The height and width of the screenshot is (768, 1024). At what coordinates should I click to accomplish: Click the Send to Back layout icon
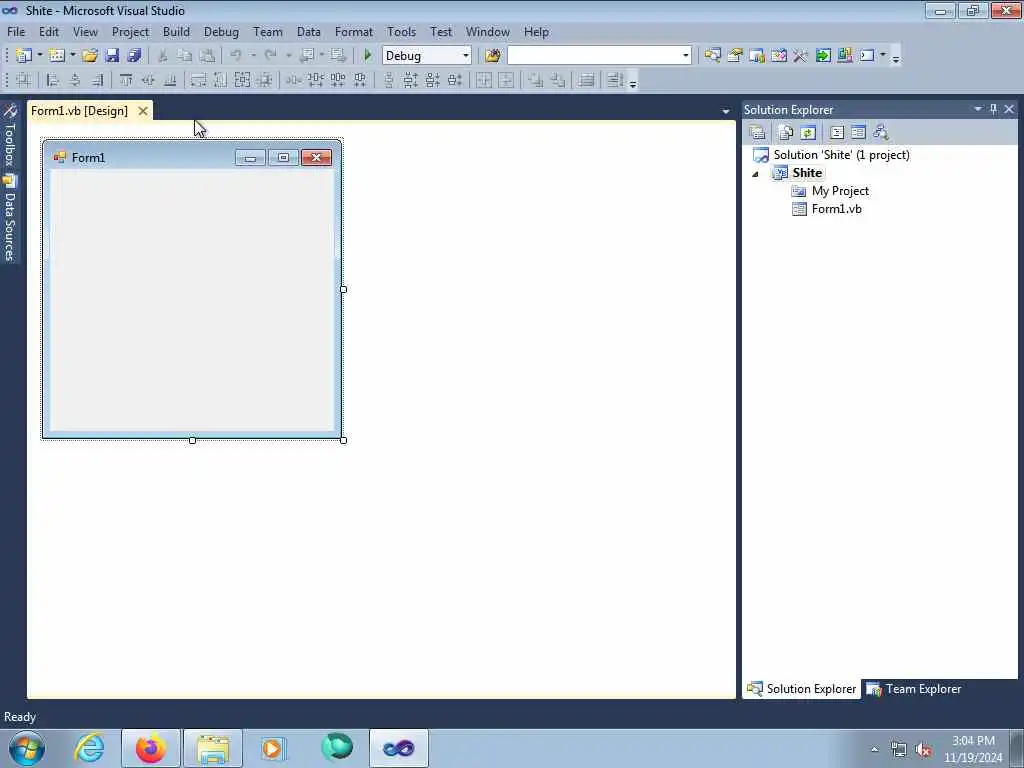(558, 80)
